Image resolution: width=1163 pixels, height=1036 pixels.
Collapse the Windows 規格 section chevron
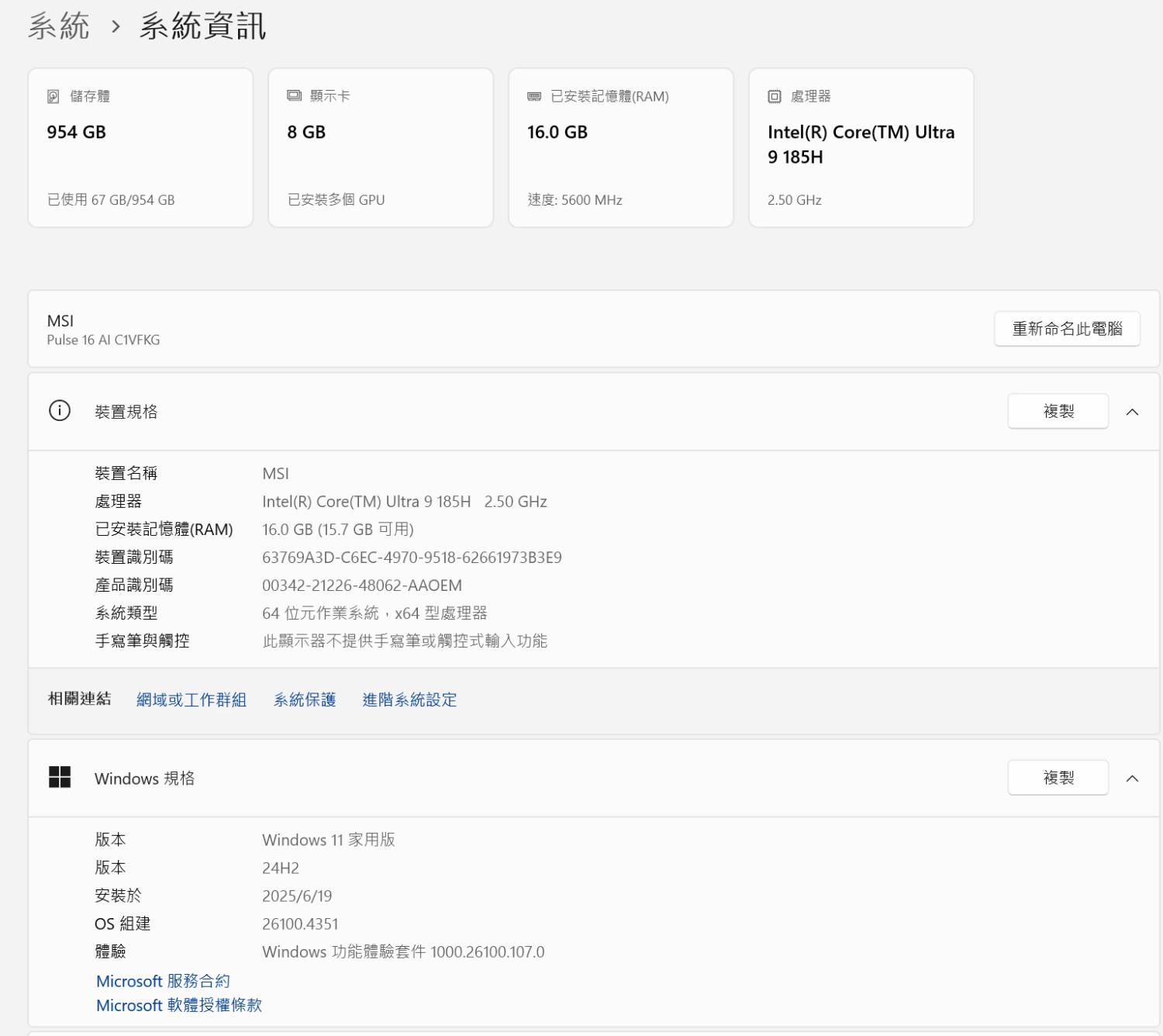tap(1132, 779)
